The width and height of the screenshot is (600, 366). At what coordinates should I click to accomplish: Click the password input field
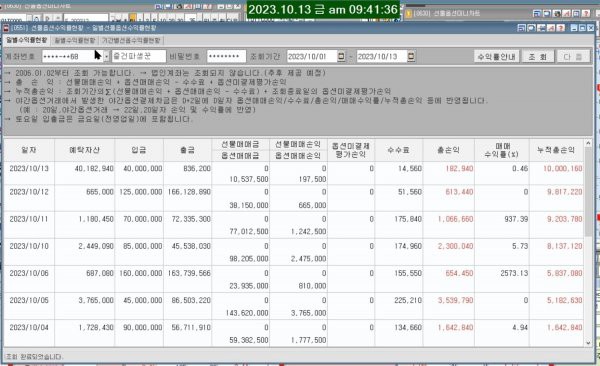226,56
